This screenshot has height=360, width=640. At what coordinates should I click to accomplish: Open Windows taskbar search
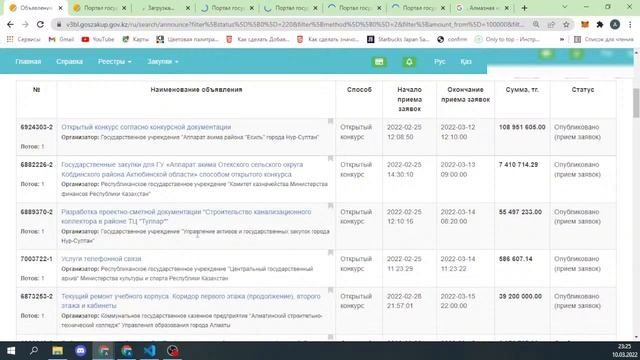34,351
